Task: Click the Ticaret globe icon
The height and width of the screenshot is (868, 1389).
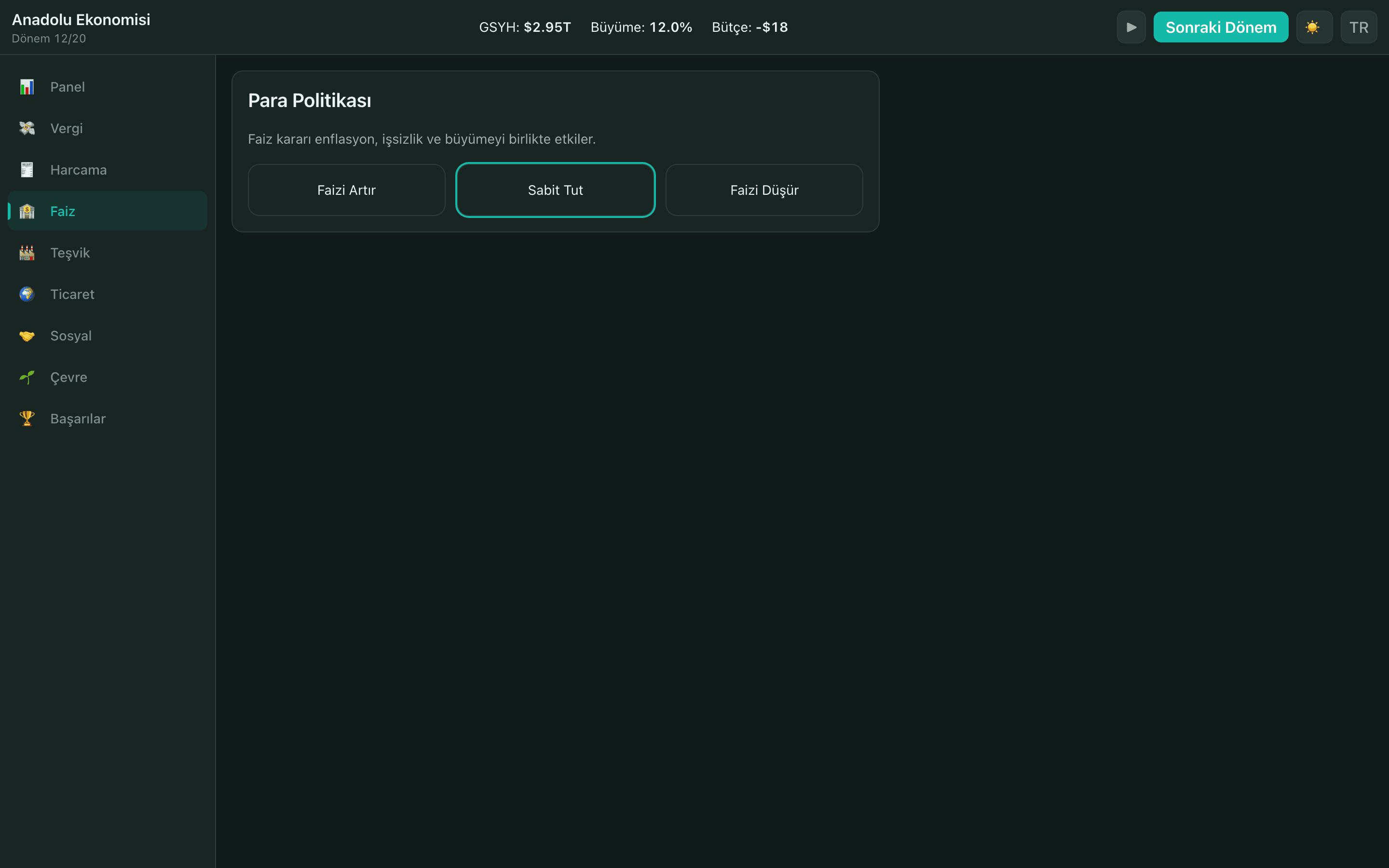Action: point(27,294)
